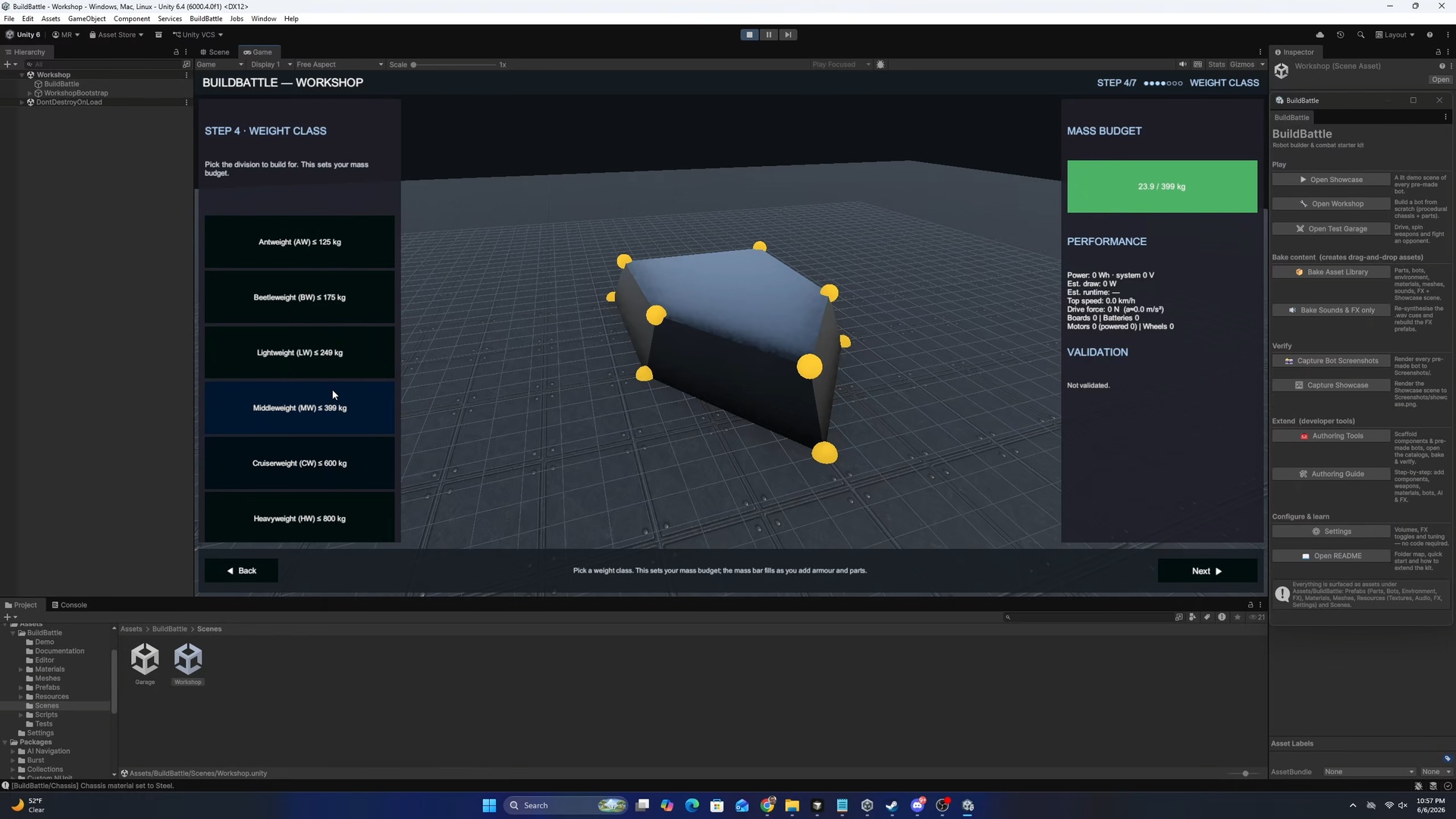1456x819 pixels.
Task: Toggle the Game view shortcuts keyboard icon
Action: click(1198, 64)
